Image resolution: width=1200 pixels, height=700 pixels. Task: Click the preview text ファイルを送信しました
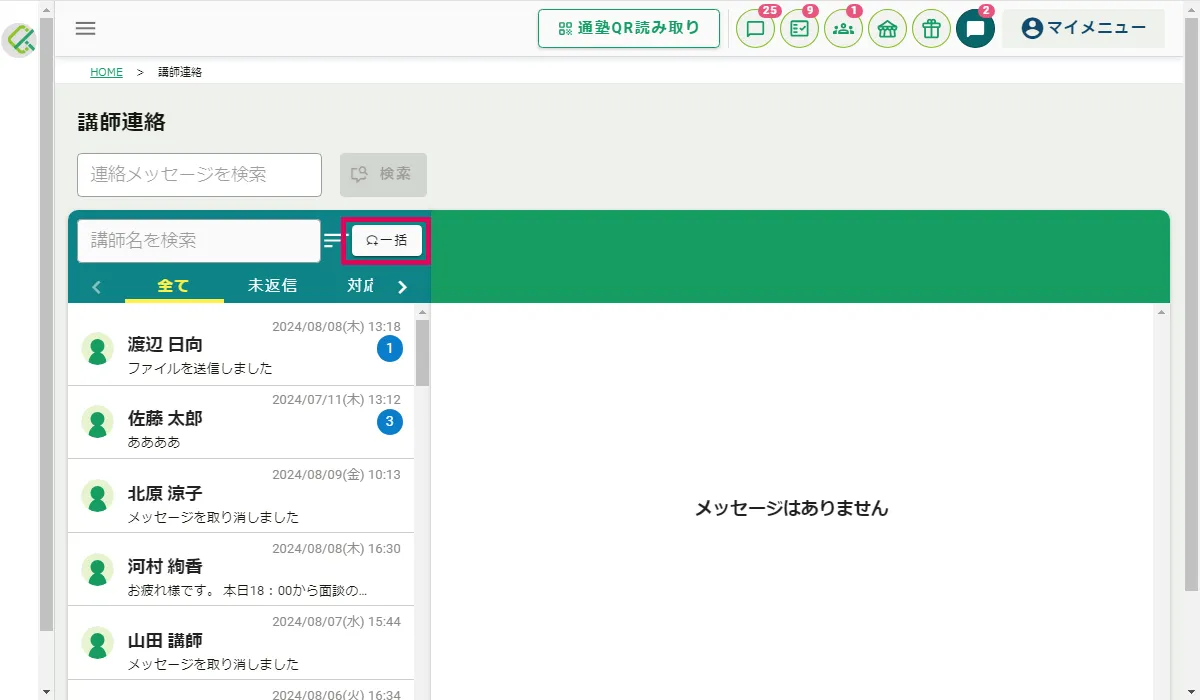tap(200, 368)
